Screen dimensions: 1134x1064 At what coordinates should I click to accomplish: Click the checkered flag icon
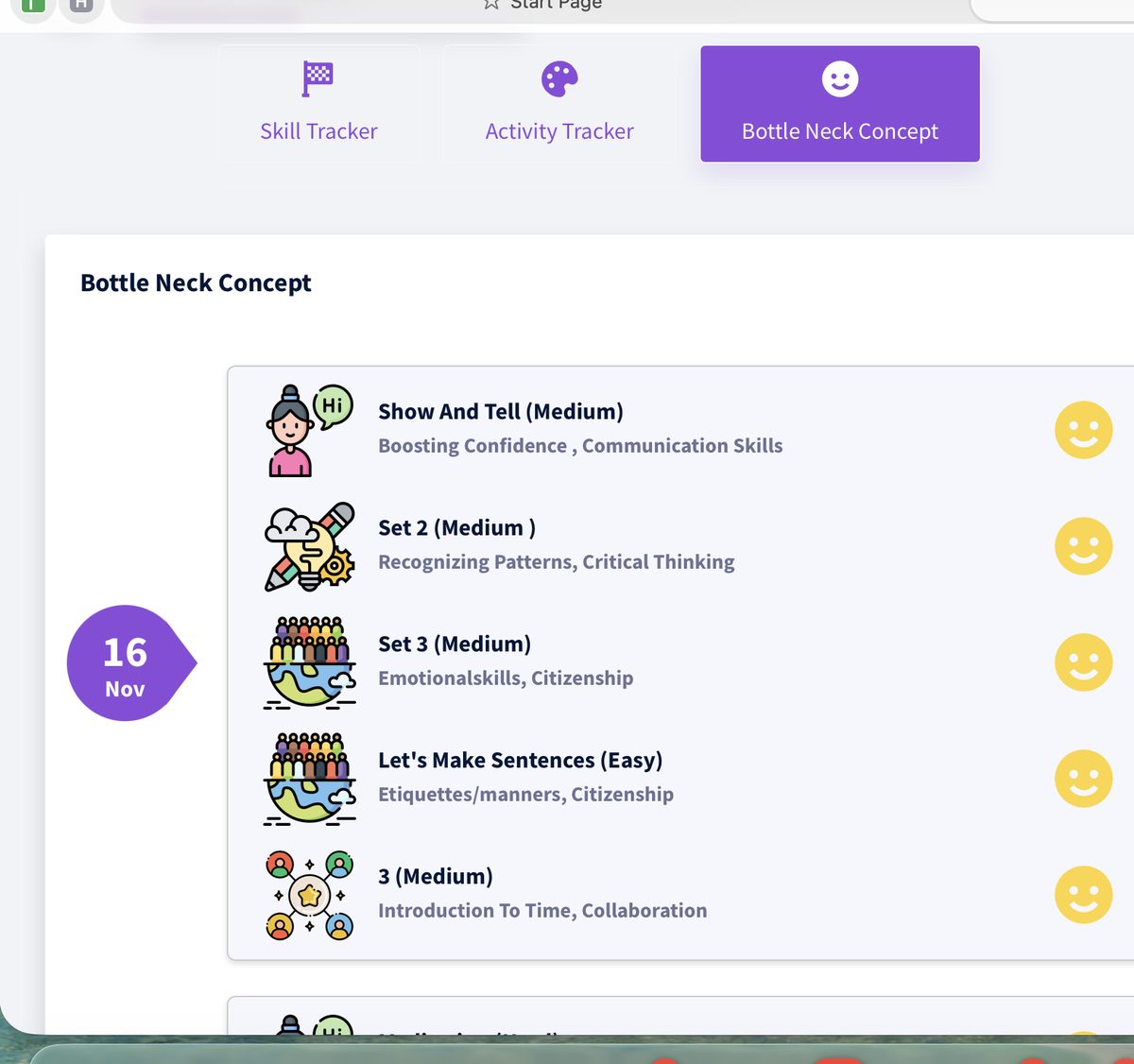[x=318, y=78]
